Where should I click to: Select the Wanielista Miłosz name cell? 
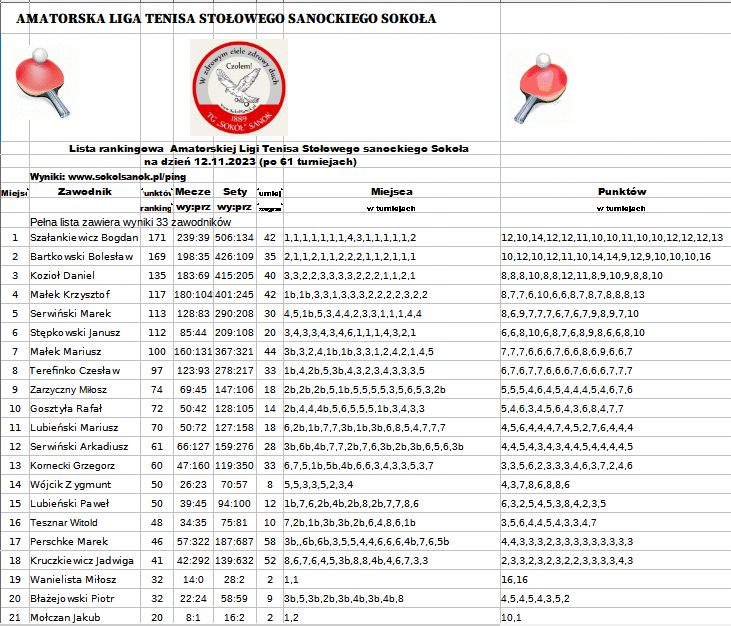coord(84,580)
